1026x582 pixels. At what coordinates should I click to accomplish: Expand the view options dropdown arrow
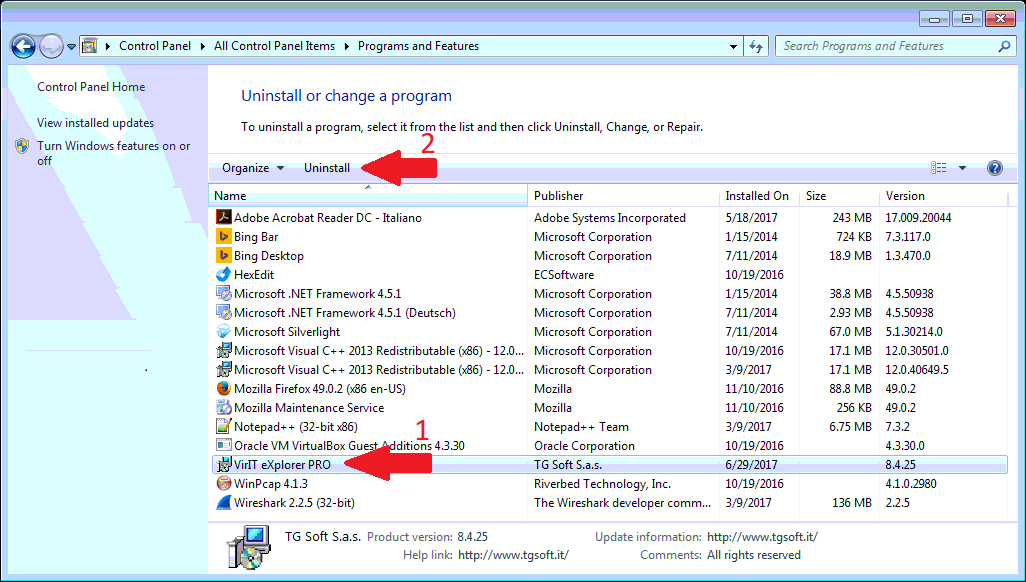(962, 168)
